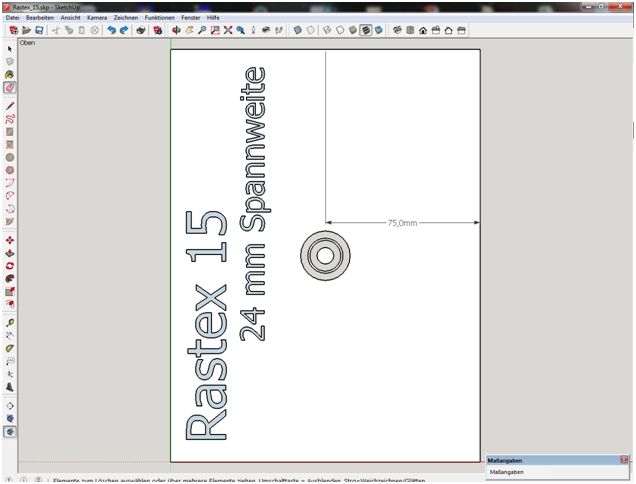Close the Maßangaben panel
The height and width of the screenshot is (484, 636).
(x=625, y=460)
